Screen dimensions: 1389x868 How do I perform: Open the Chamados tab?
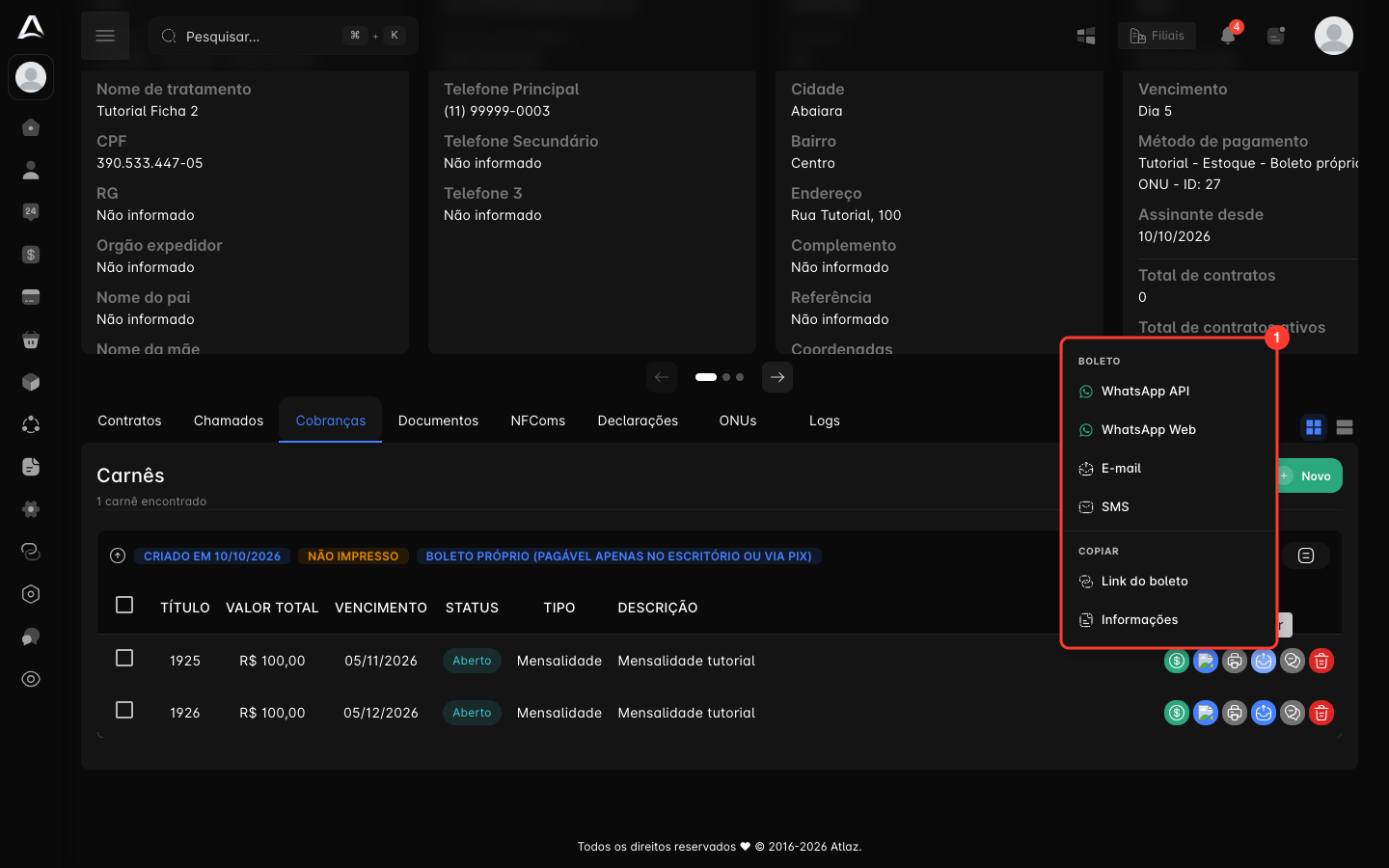coord(229,420)
